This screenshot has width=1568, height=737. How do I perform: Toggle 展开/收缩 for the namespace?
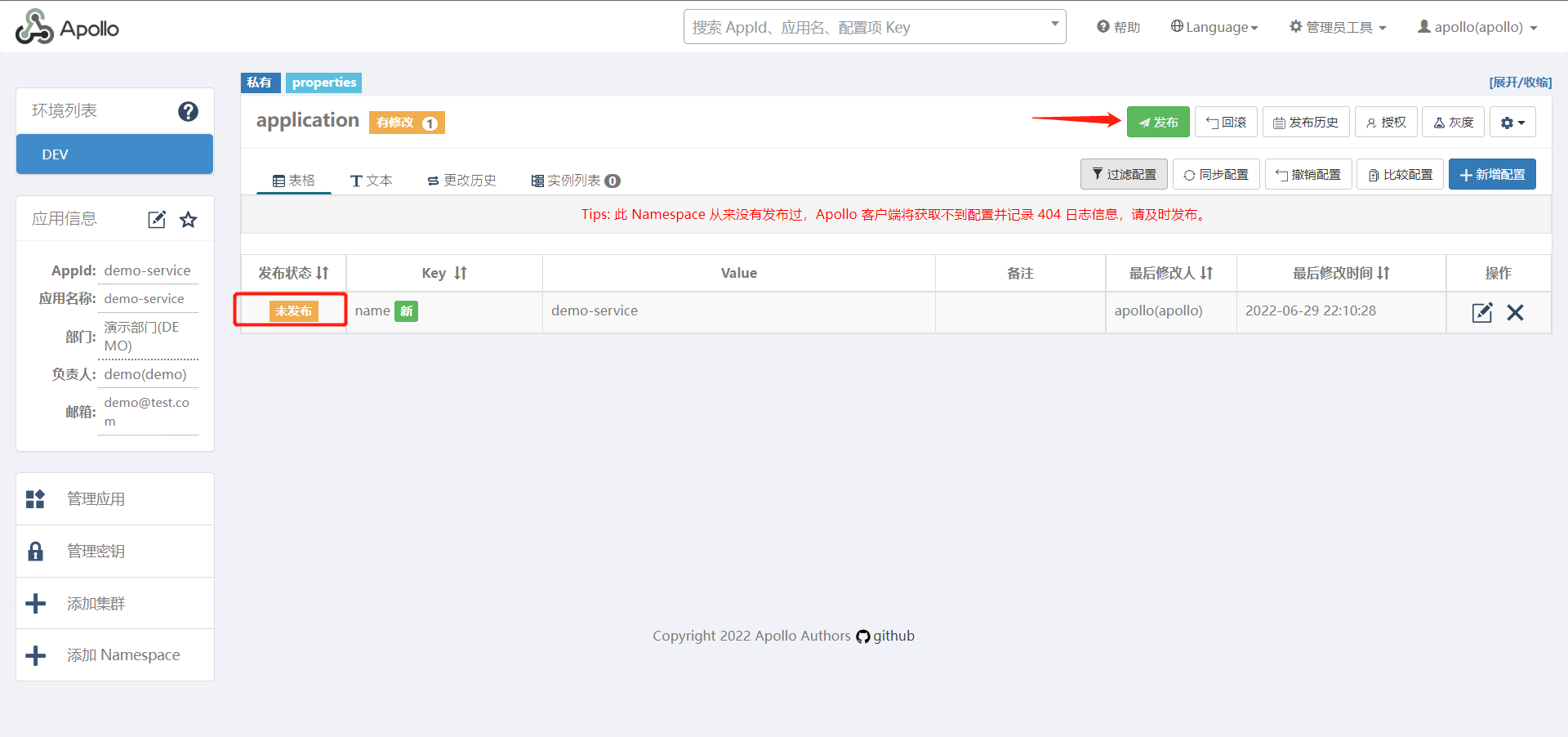point(1520,83)
